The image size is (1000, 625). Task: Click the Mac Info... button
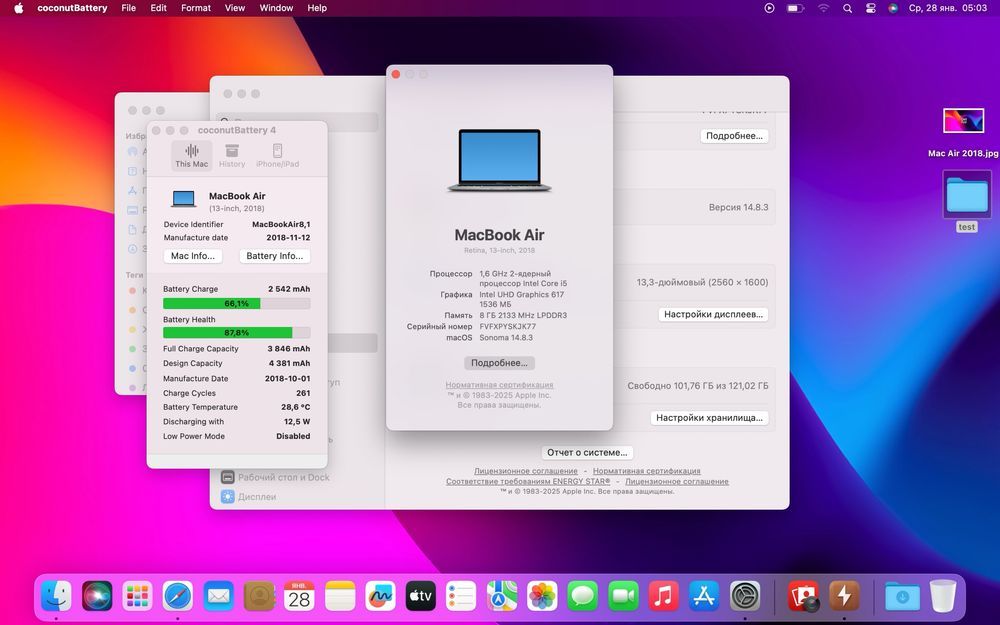[193, 256]
